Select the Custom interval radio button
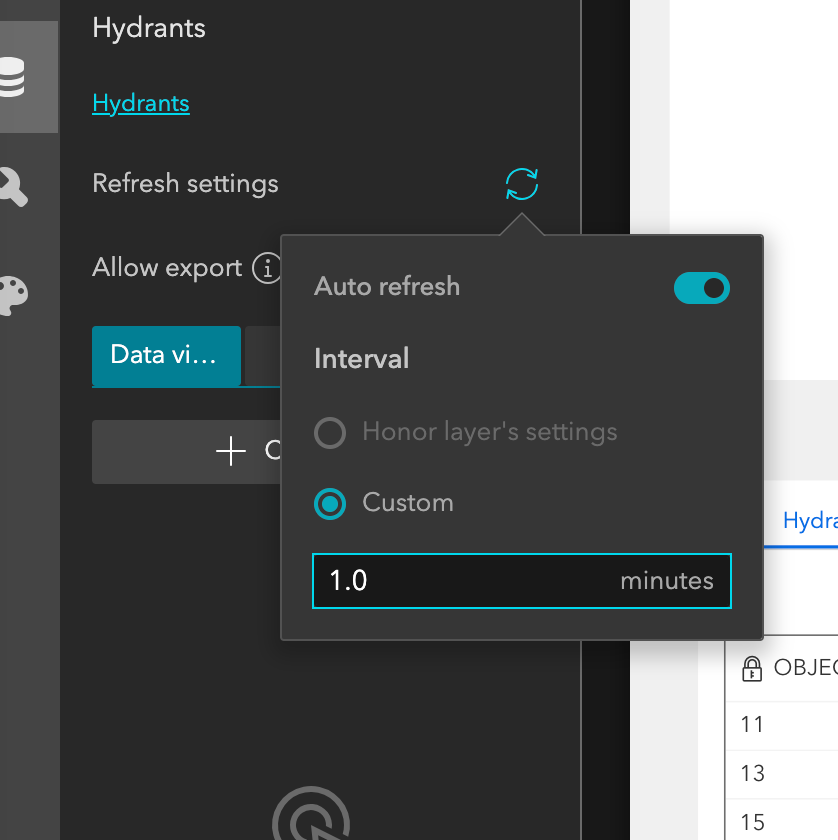Viewport: 838px width, 840px height. click(330, 504)
